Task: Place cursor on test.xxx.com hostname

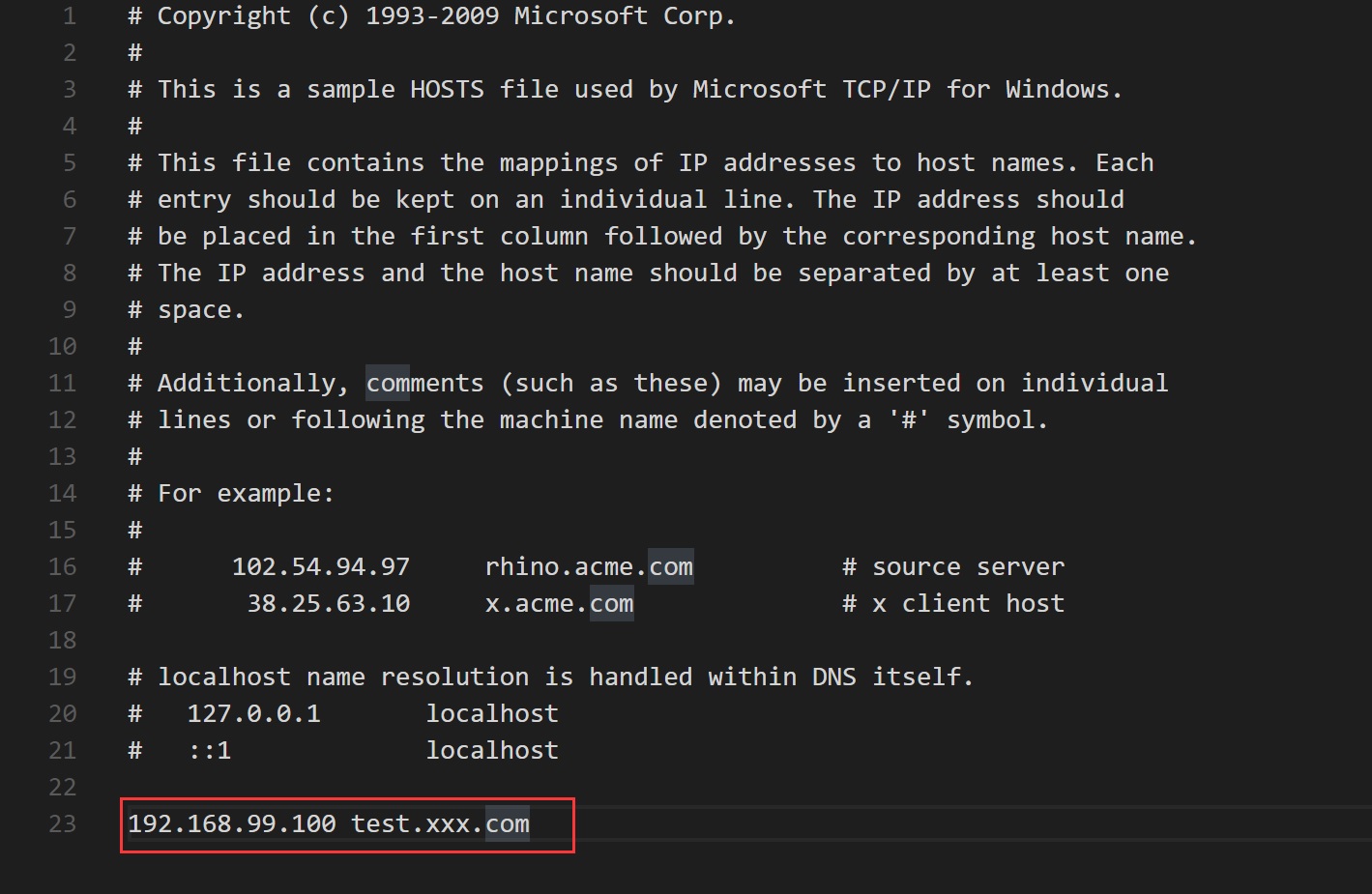Action: click(x=440, y=823)
